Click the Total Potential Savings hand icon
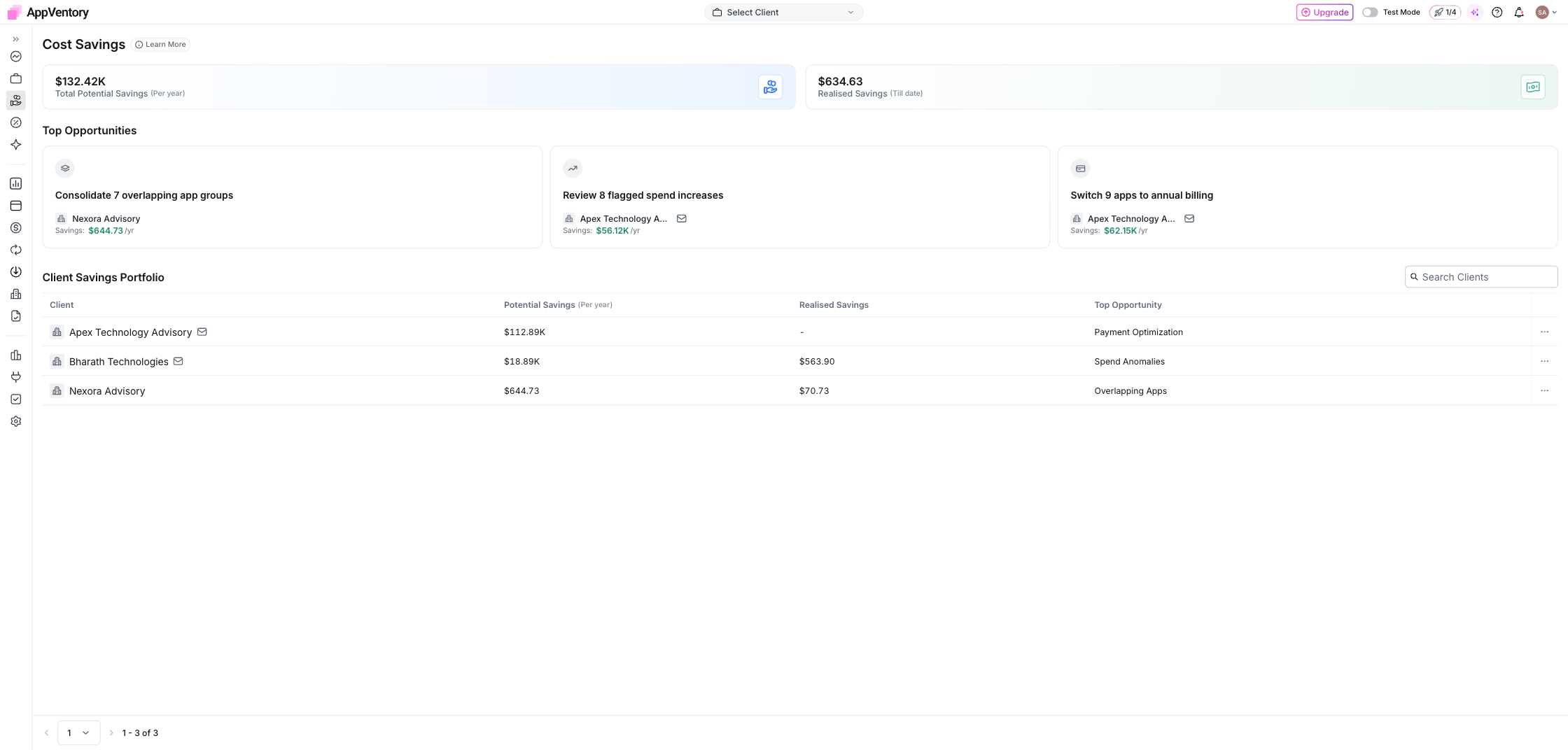 (770, 87)
